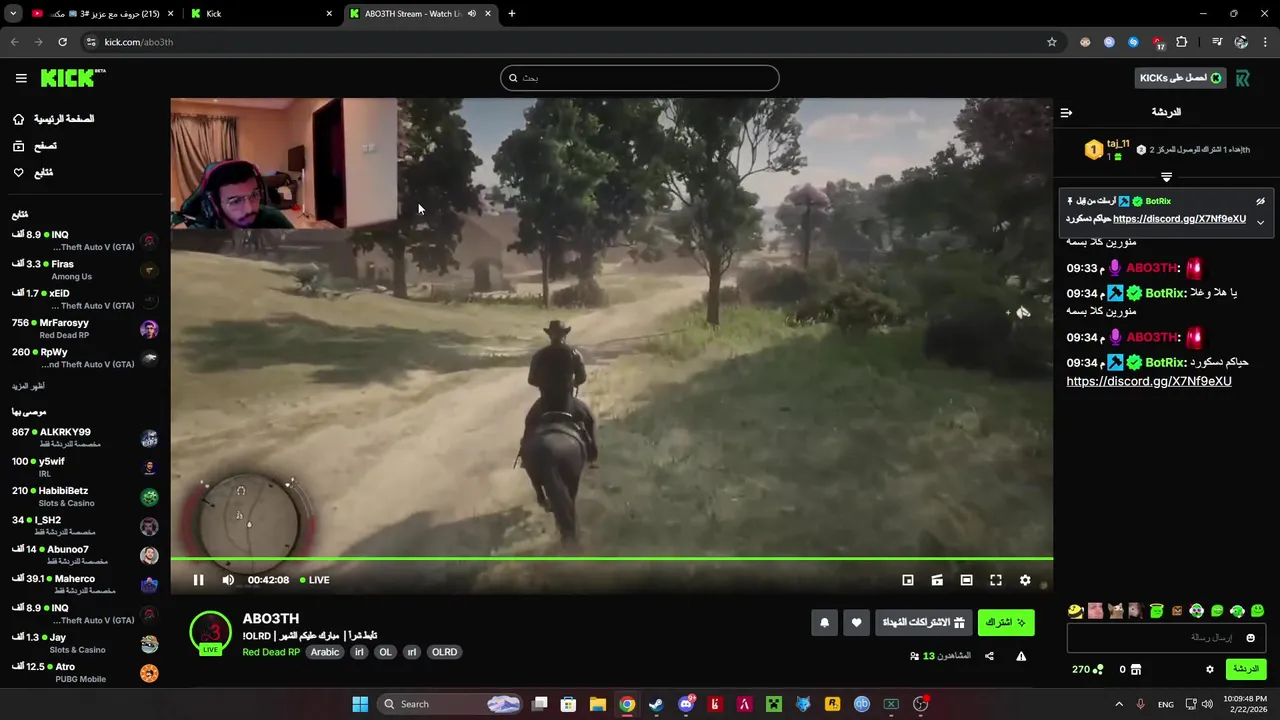The image size is (1280, 720).
Task: Click the green stream progress bar
Action: 611,559
